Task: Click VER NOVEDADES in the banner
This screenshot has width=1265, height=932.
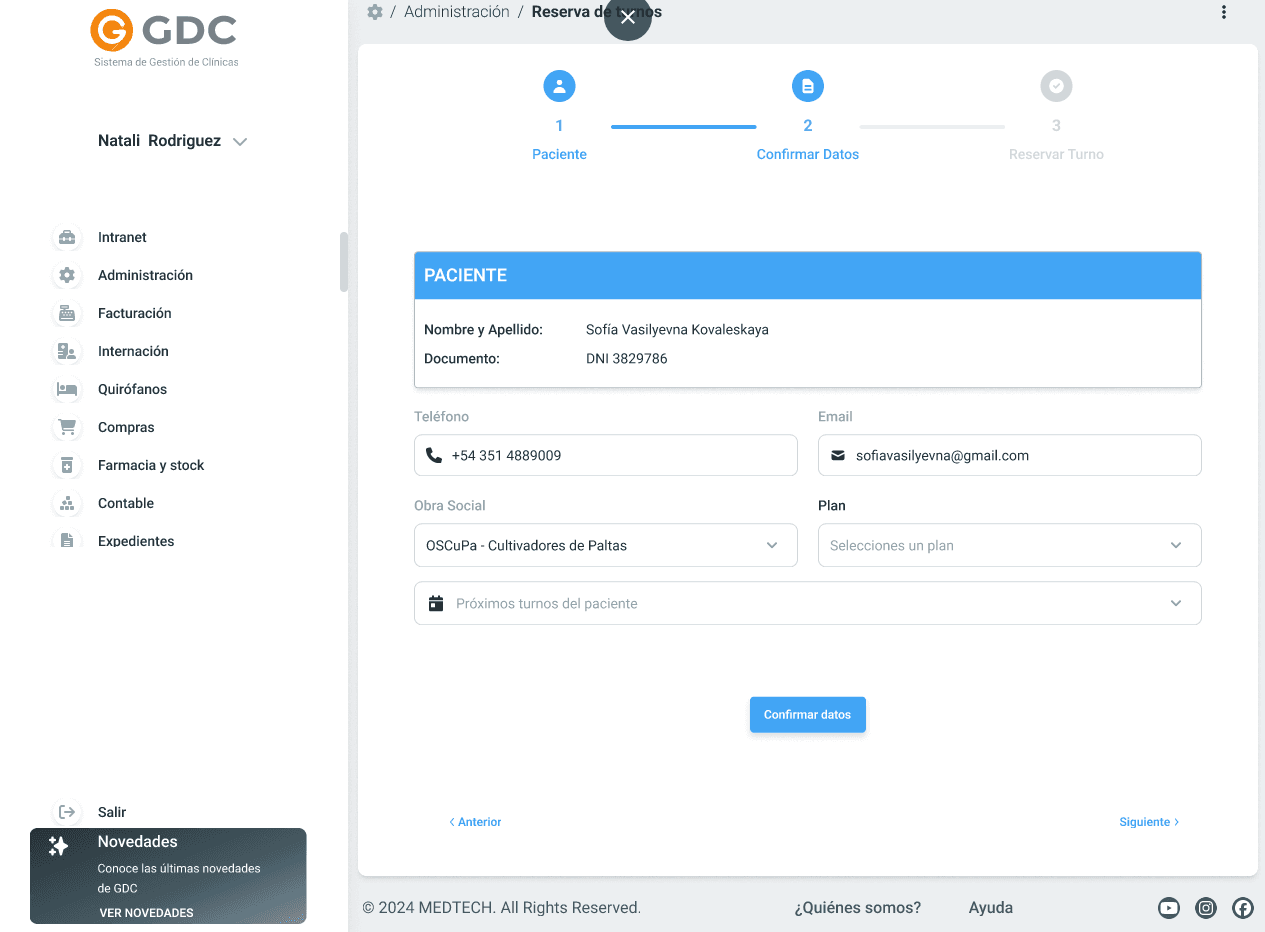Action: (x=146, y=912)
